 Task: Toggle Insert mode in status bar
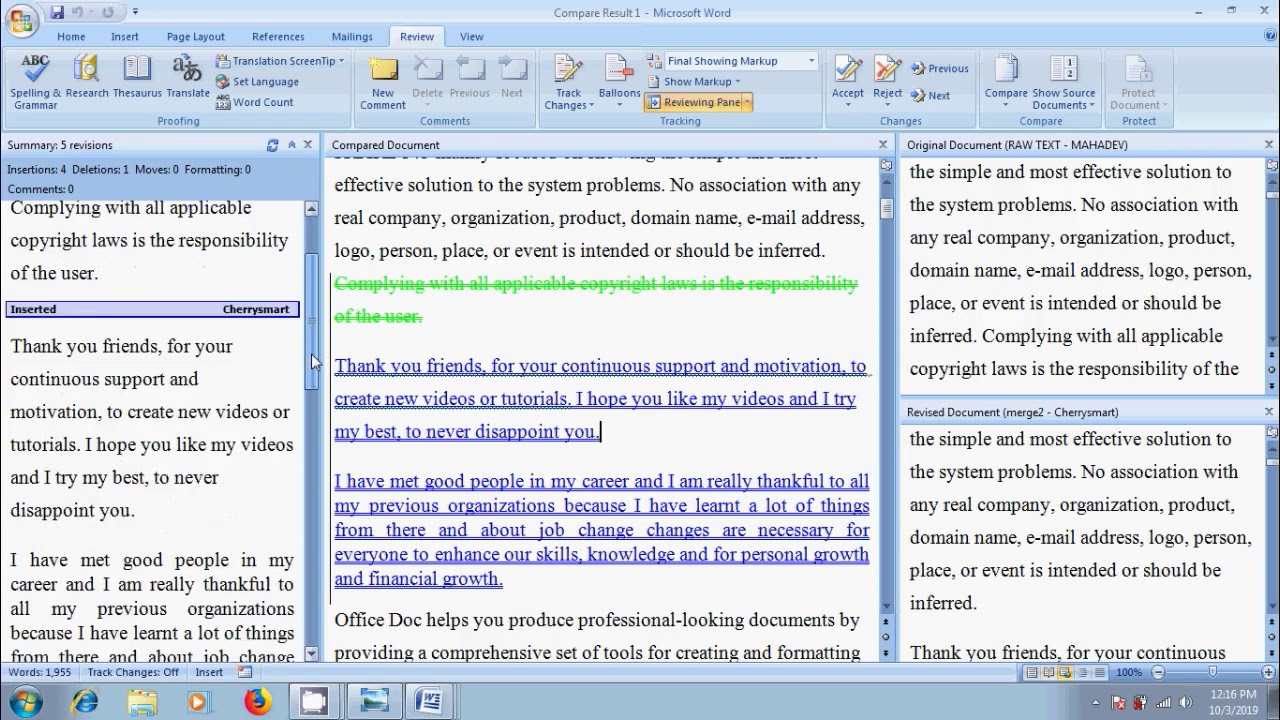click(x=209, y=672)
